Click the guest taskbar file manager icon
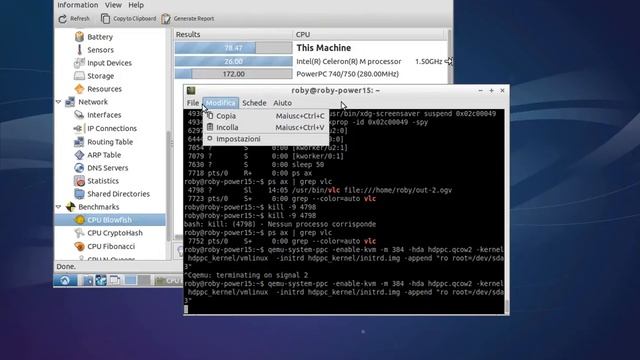This screenshot has height=360, width=640. 88,280
